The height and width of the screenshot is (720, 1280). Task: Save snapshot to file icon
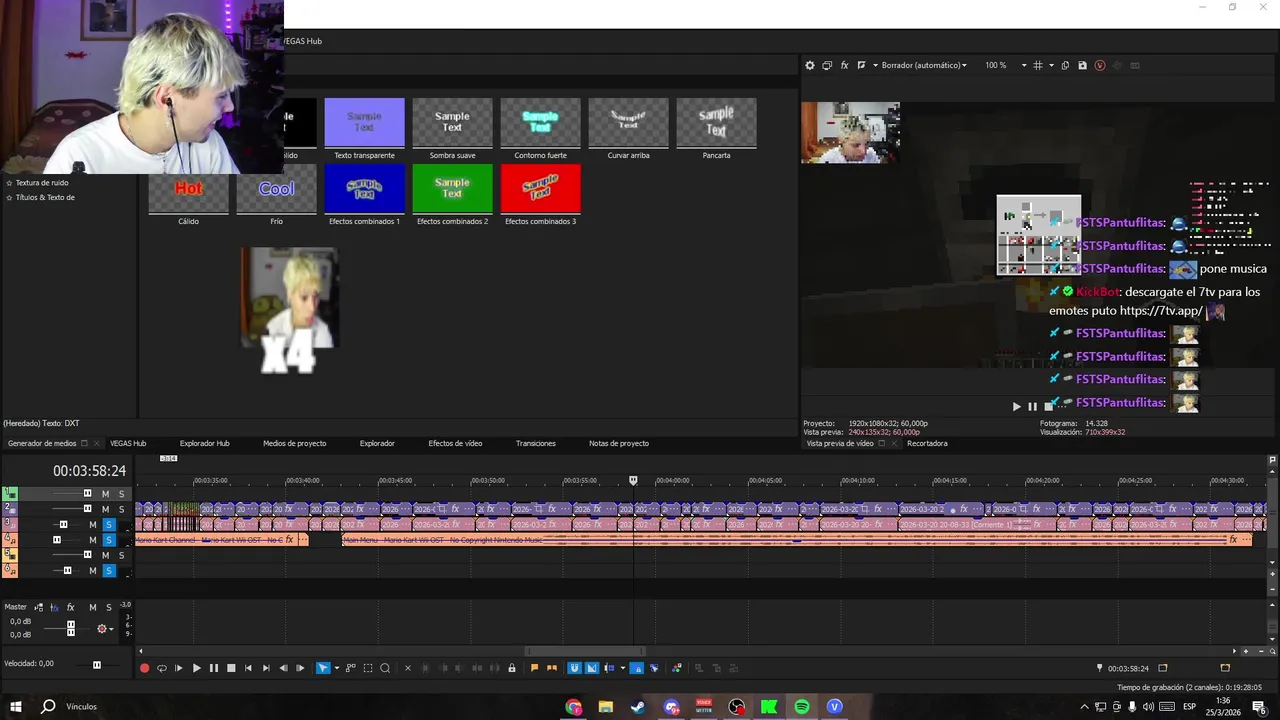click(x=1082, y=65)
